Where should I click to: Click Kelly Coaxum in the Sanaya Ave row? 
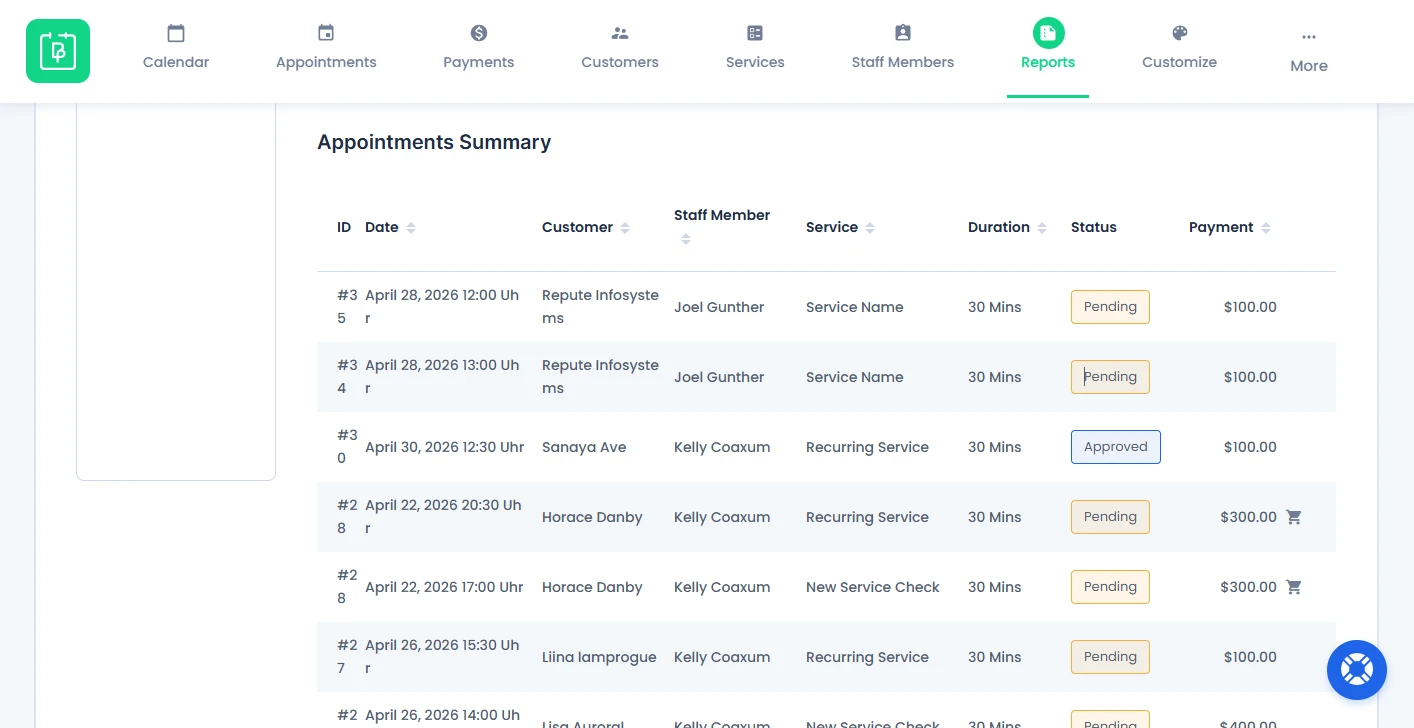pyautogui.click(x=722, y=447)
